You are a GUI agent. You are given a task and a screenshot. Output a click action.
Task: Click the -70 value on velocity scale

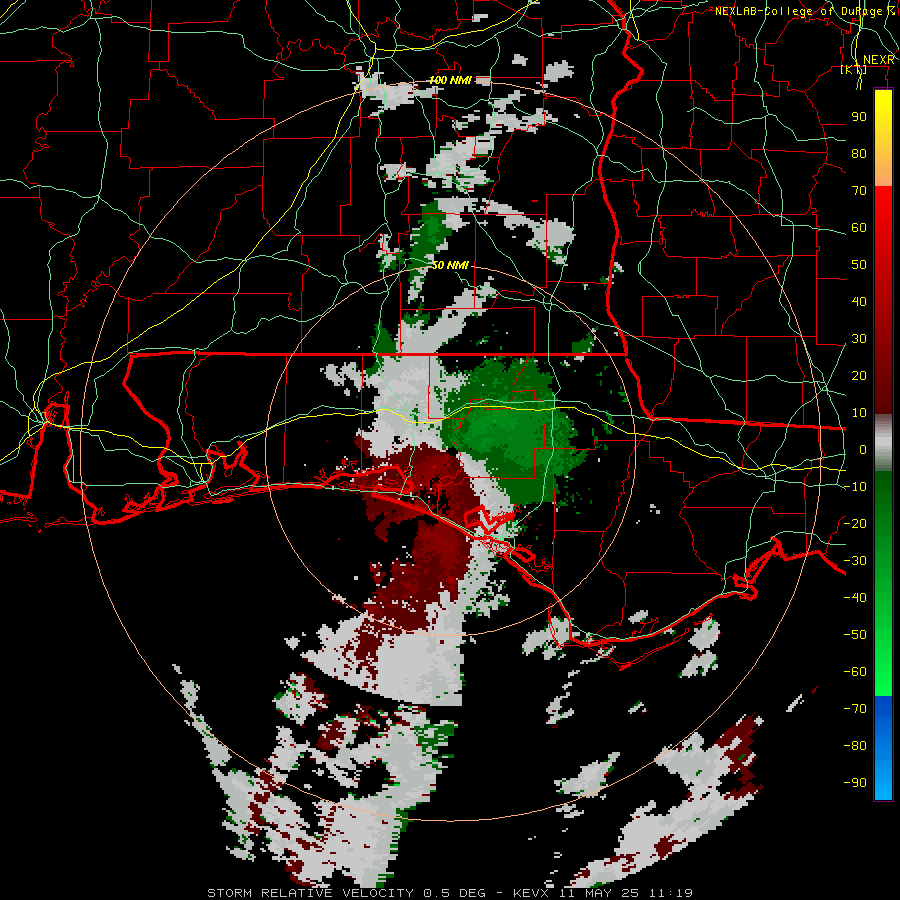[855, 709]
